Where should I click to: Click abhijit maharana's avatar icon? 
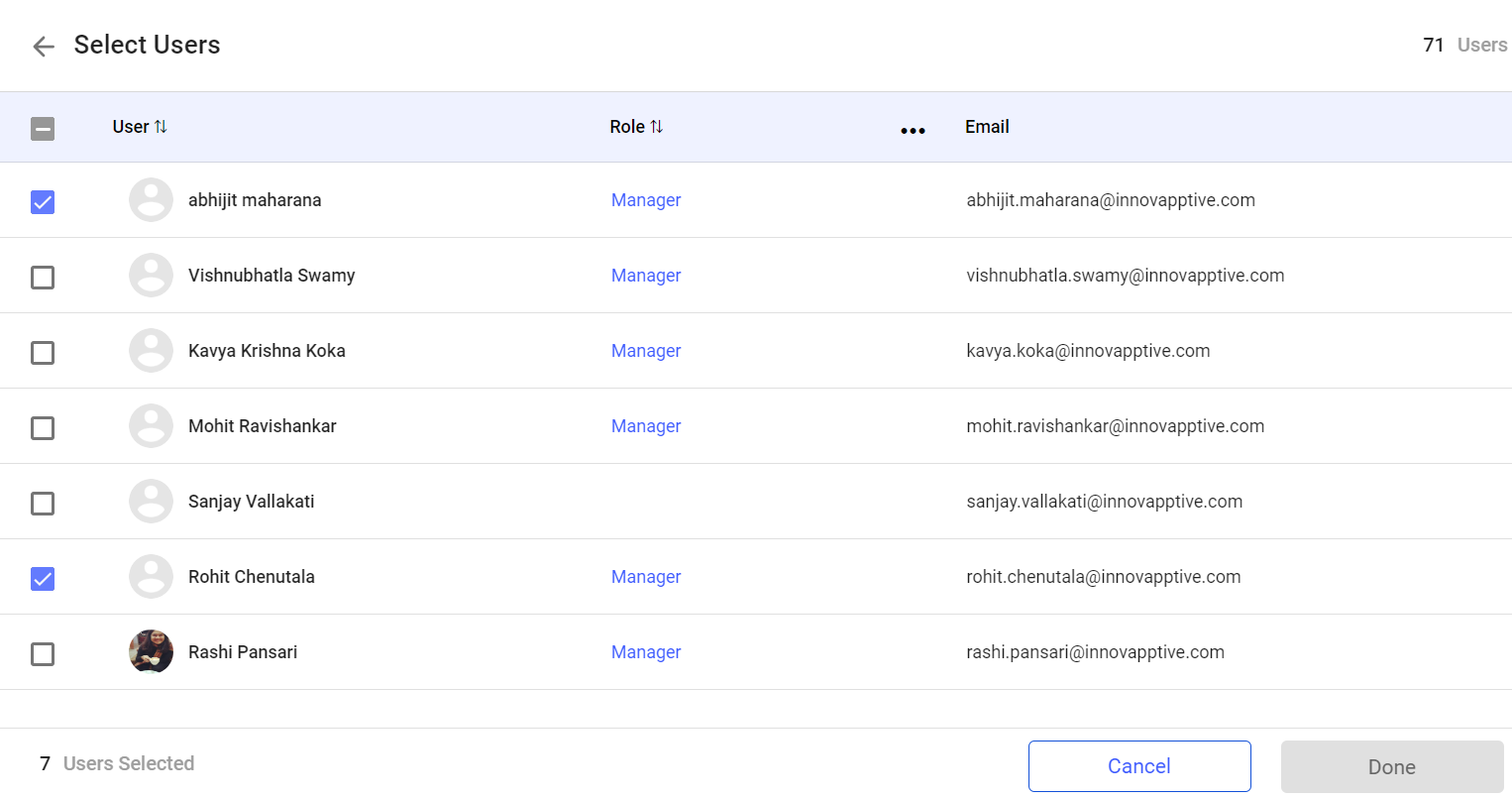(151, 200)
